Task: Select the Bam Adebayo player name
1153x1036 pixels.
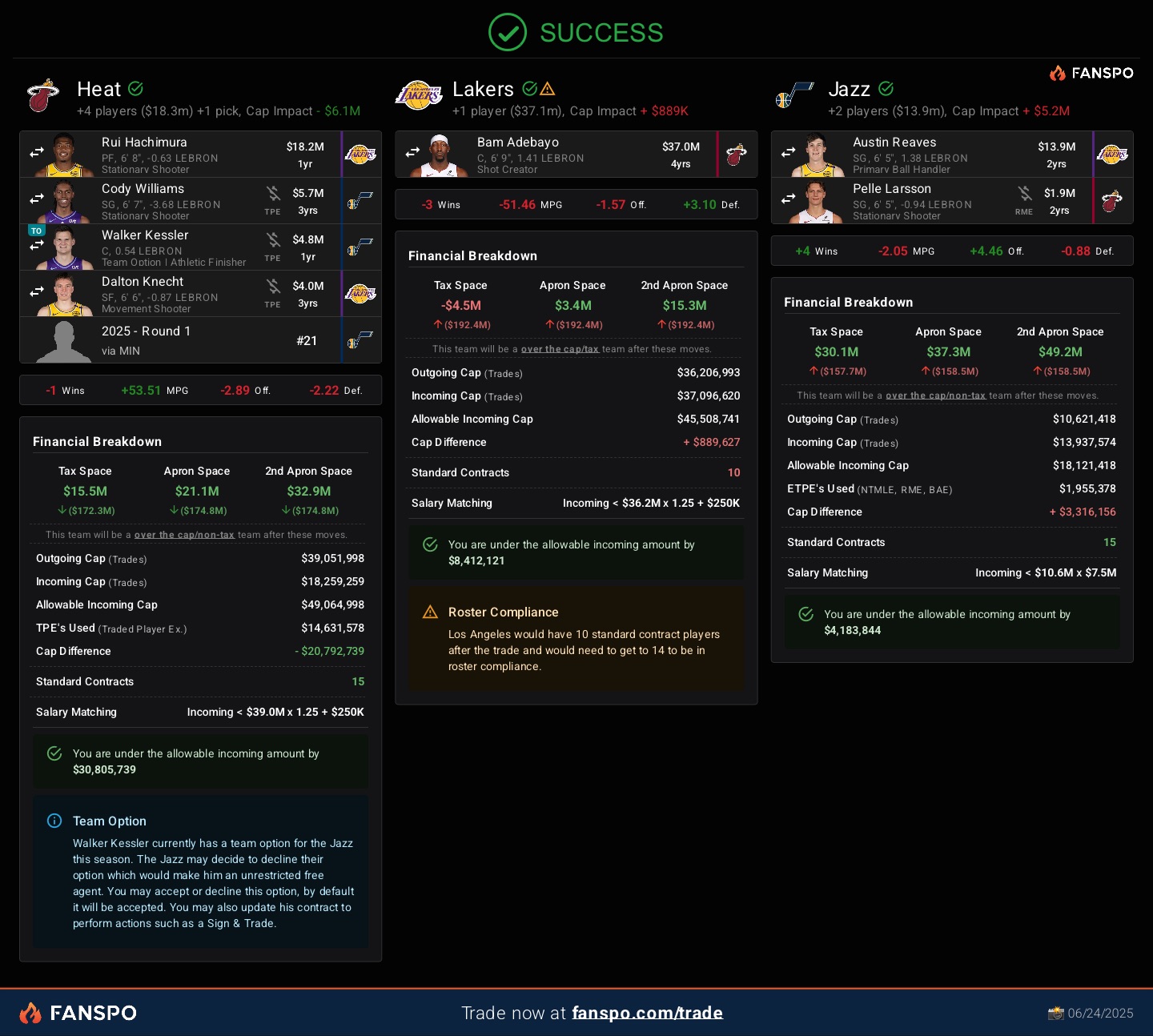Action: pyautogui.click(x=518, y=142)
